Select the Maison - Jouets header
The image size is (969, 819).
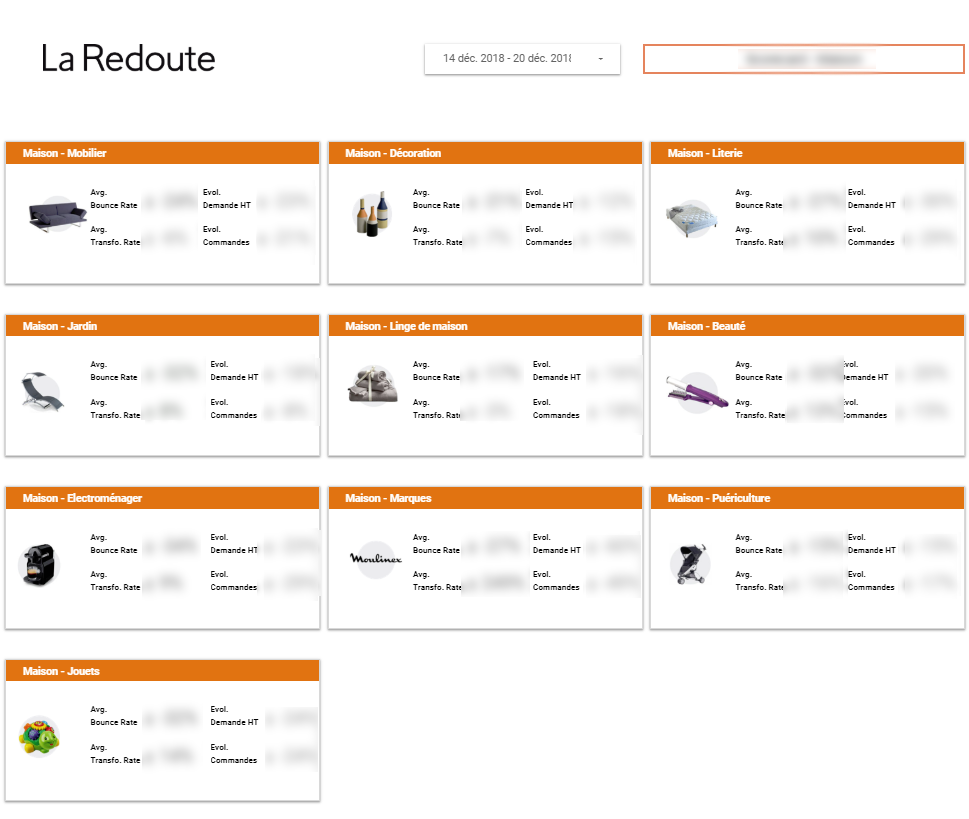163,671
